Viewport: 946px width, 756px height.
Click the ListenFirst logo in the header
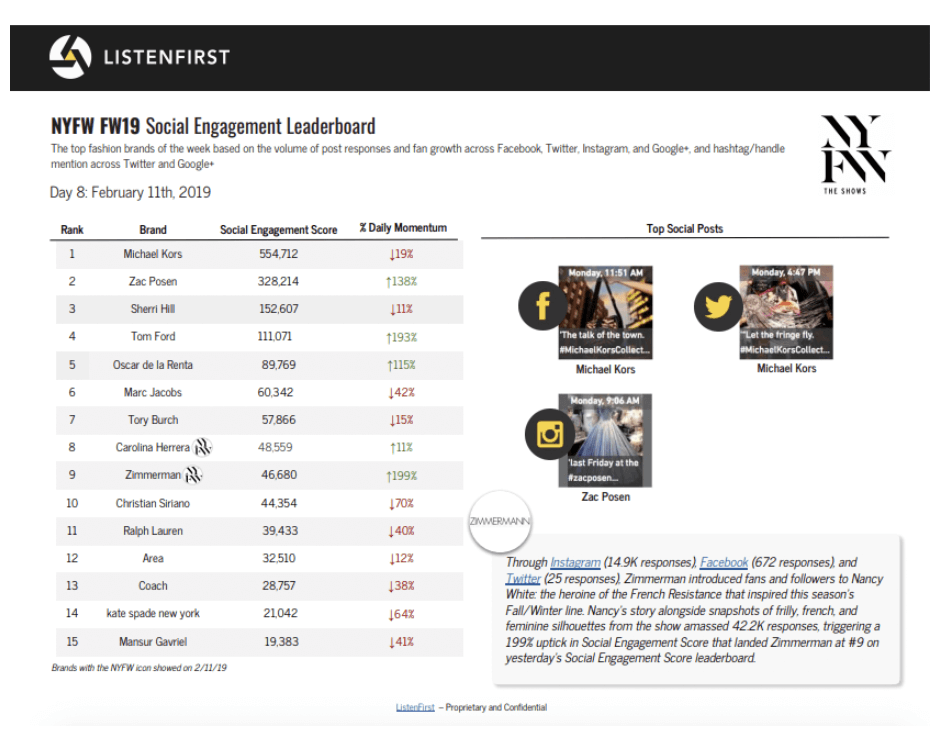click(x=140, y=57)
